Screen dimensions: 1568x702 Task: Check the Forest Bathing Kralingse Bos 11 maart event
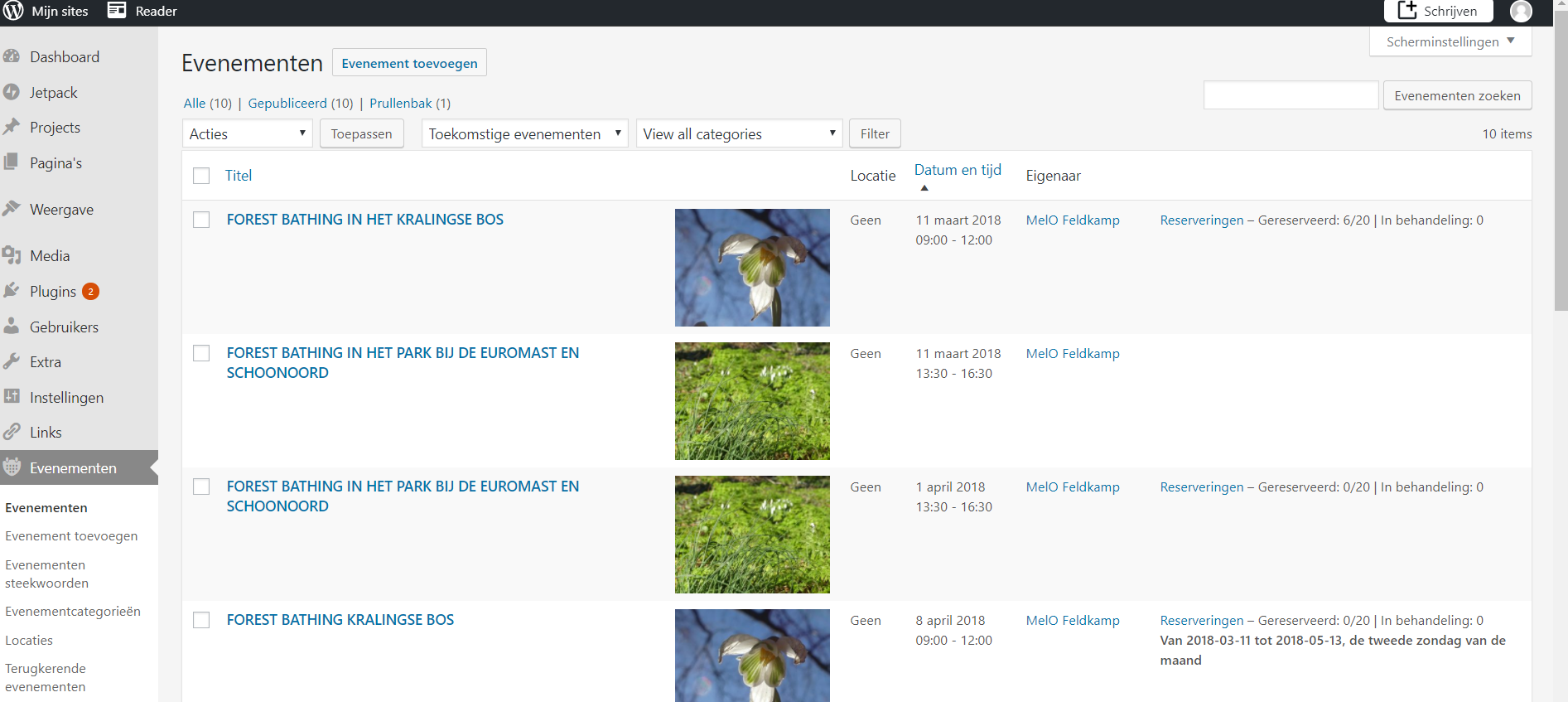pyautogui.click(x=201, y=220)
